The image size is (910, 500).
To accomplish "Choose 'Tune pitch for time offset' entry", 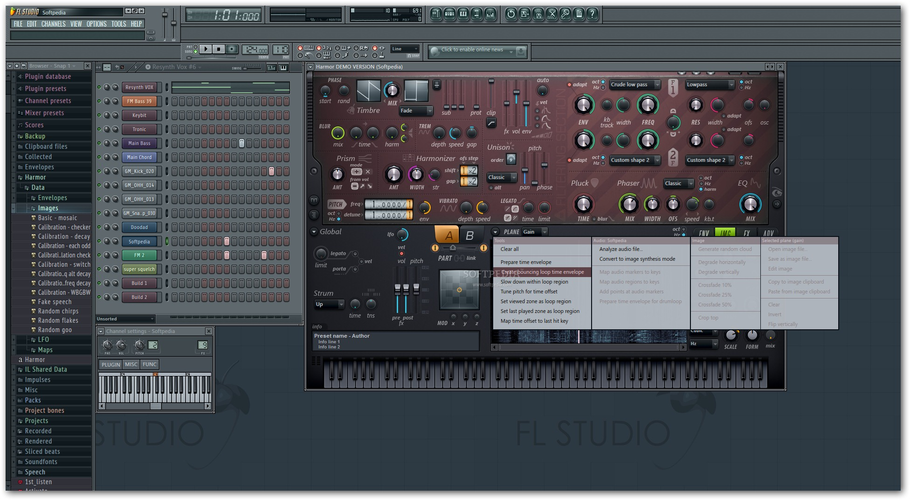I will (529, 291).
